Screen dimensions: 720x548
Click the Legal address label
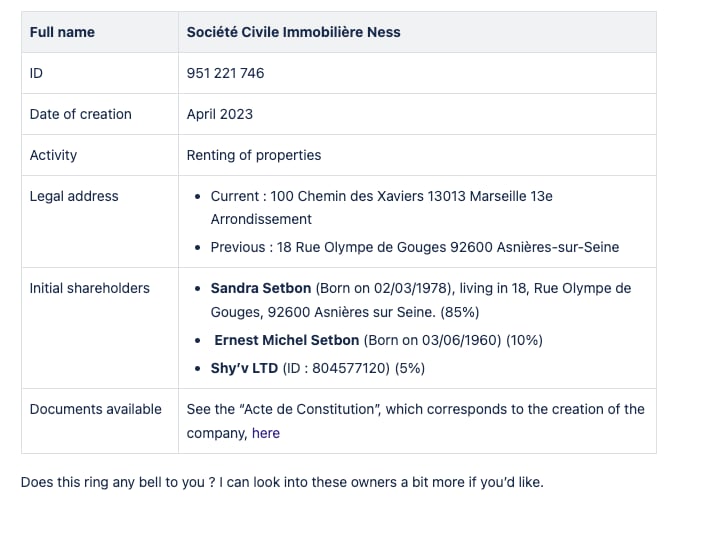(x=74, y=196)
